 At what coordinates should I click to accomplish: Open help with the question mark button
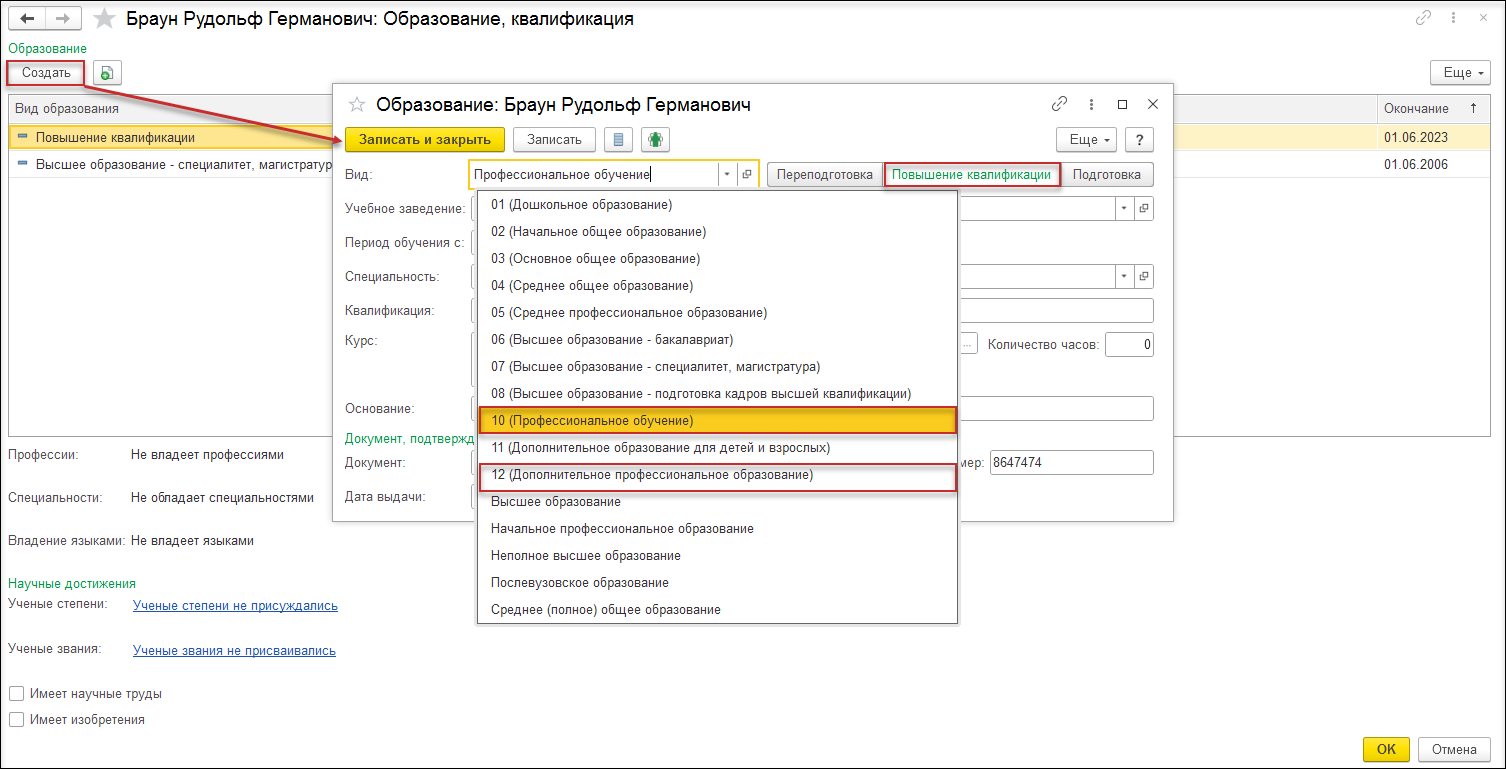coord(1139,140)
